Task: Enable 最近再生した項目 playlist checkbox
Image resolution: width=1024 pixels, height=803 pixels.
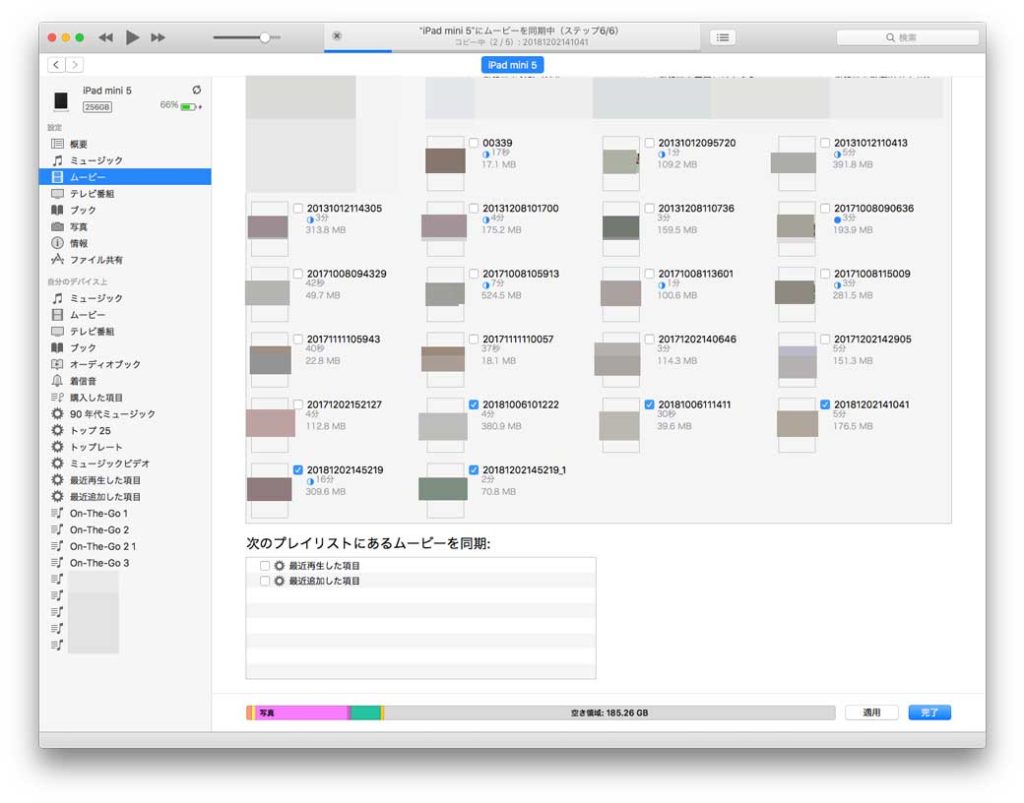Action: [x=265, y=566]
